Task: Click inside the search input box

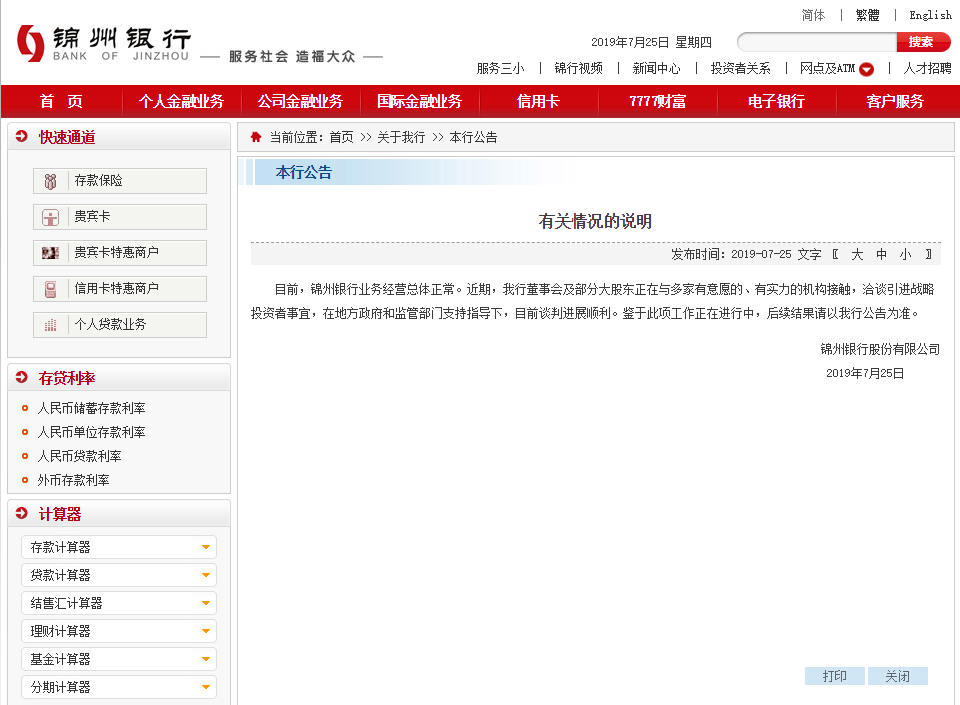Action: [815, 42]
